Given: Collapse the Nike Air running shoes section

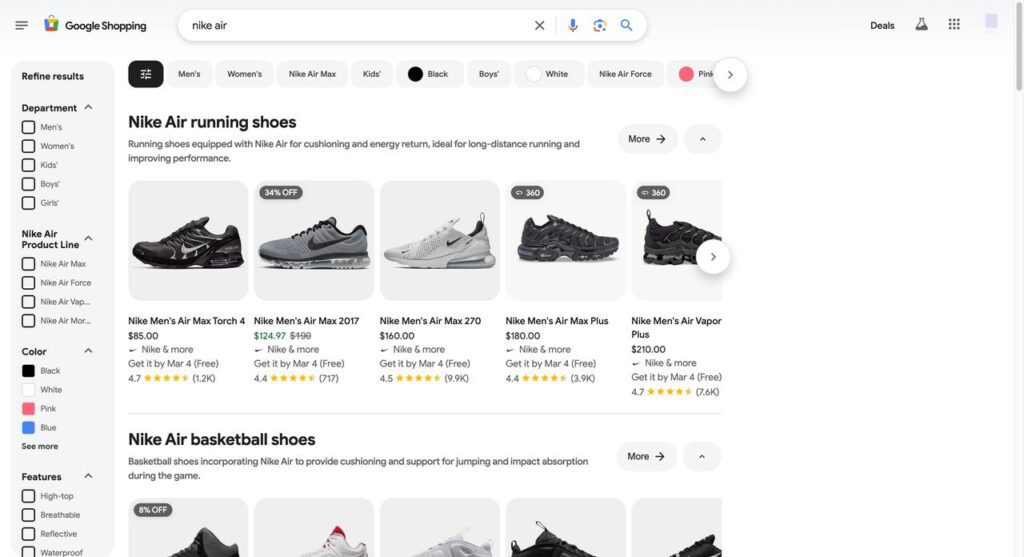Looking at the screenshot, I should coord(703,139).
